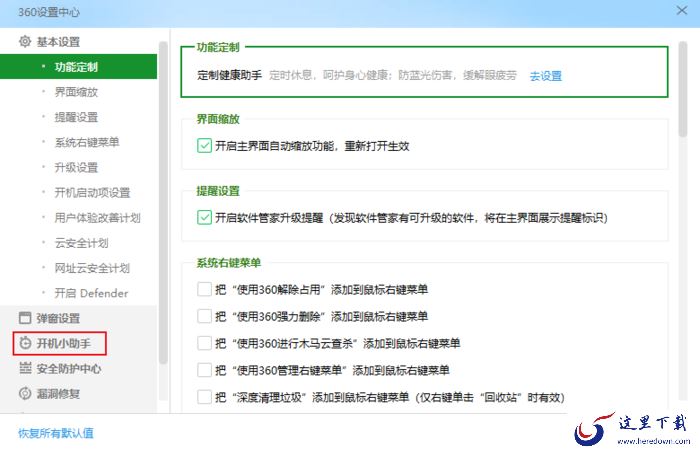Select 开机启动项设置 in the sidebar
700x449 pixels.
click(x=92, y=192)
